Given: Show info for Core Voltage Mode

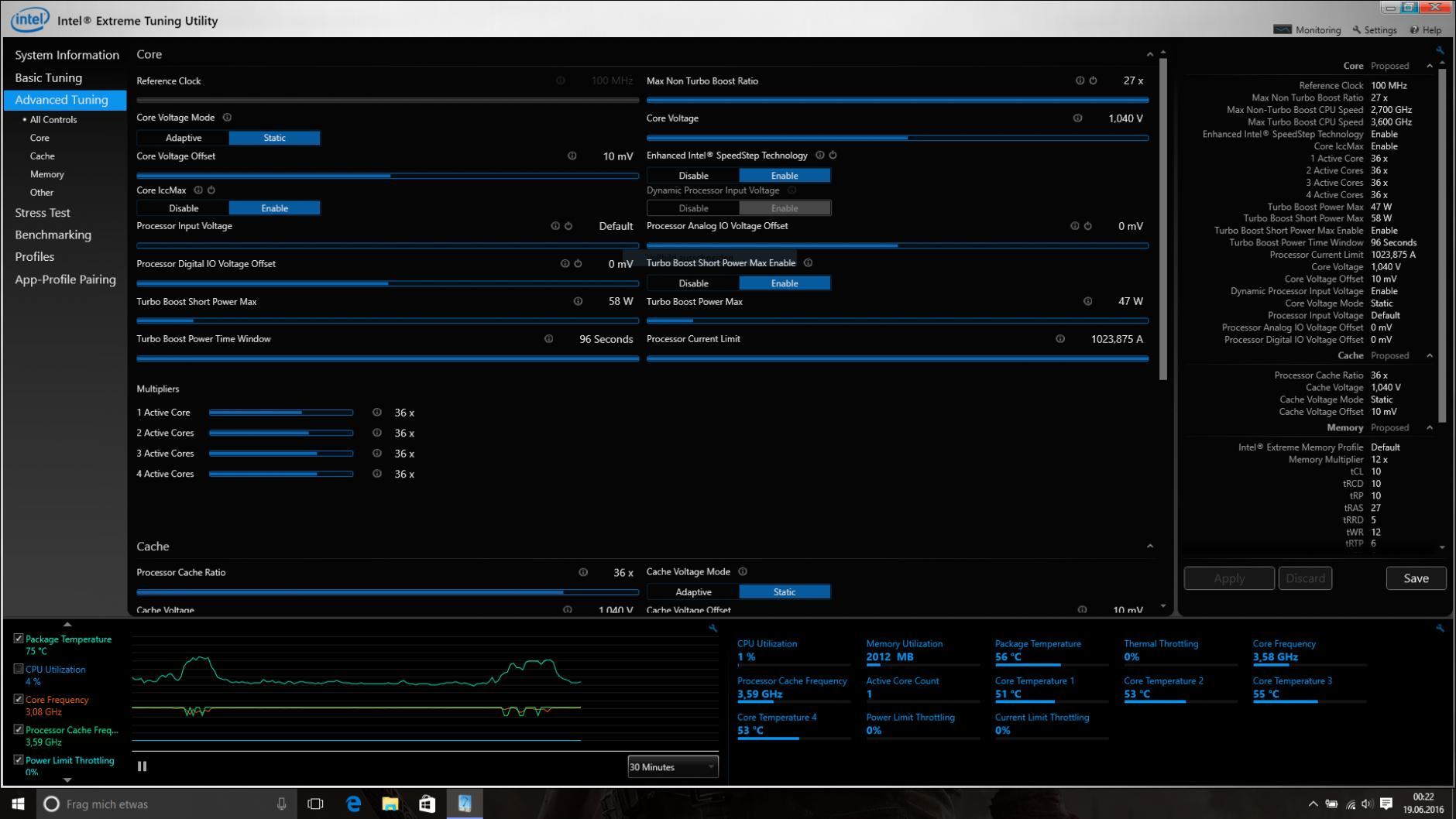Looking at the screenshot, I should click(x=227, y=118).
